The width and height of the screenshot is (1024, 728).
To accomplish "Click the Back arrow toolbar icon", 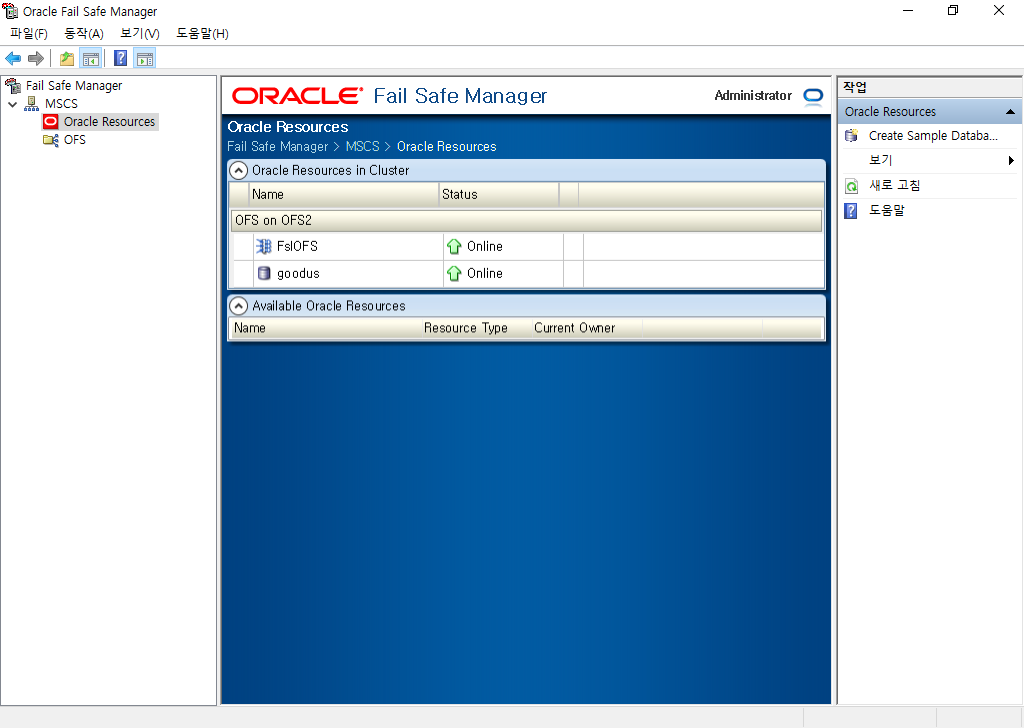I will coord(13,59).
